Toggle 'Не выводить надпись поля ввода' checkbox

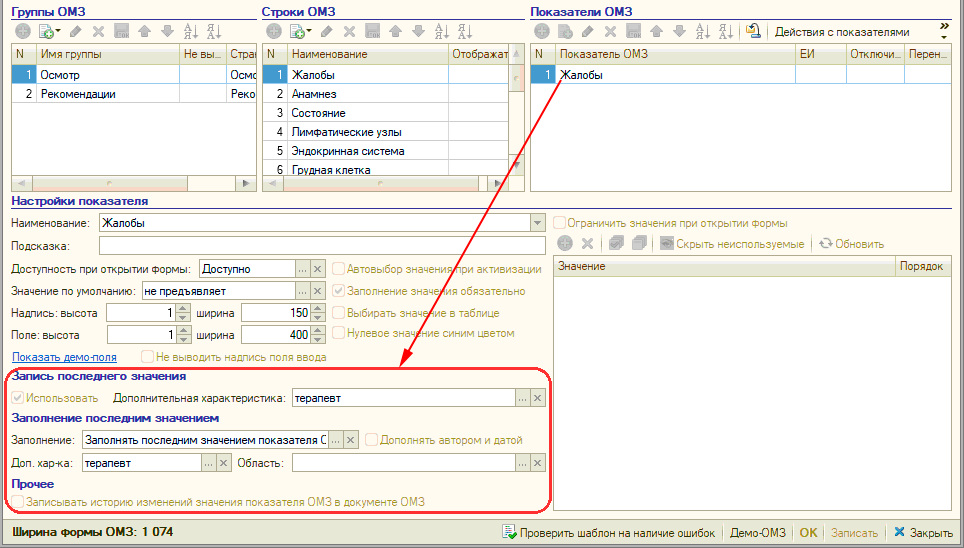pos(148,357)
